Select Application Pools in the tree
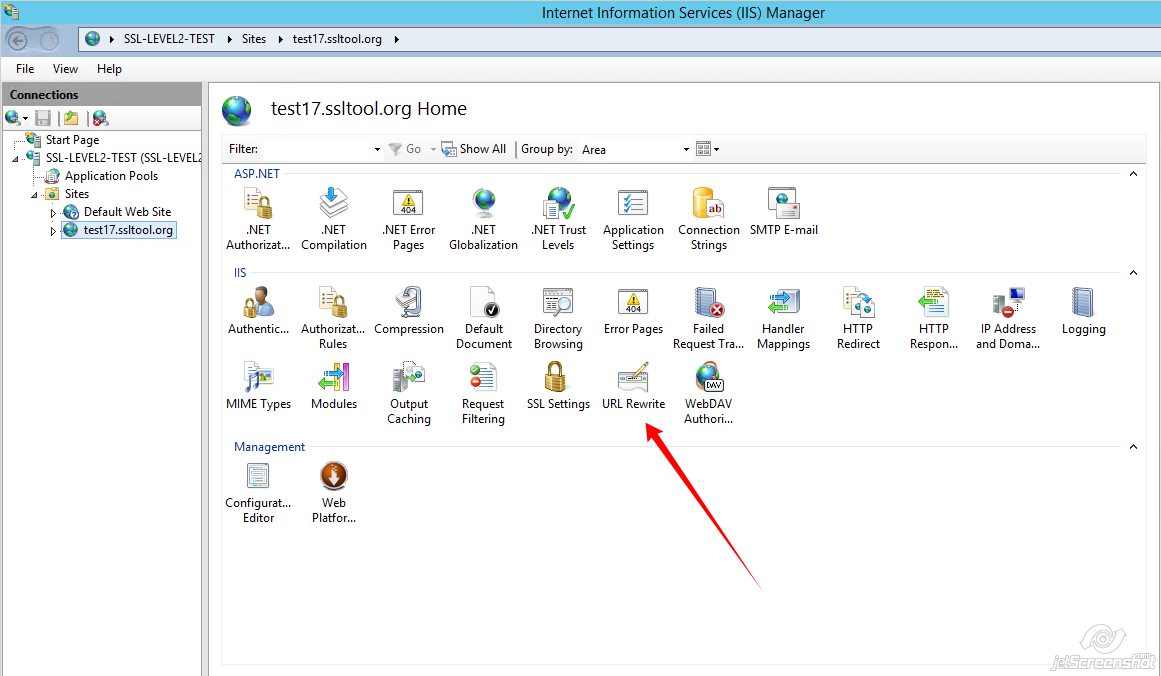The image size is (1161, 676). tap(111, 176)
